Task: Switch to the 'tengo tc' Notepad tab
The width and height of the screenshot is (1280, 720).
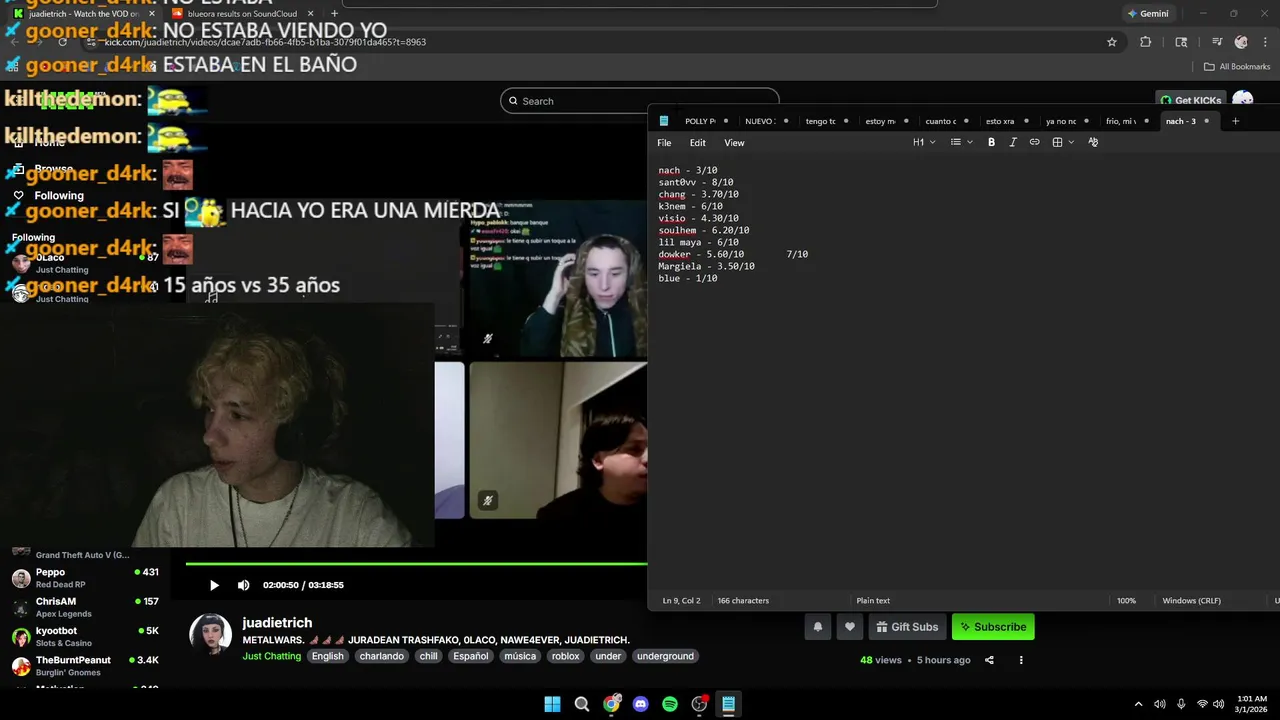Action: 820,121
